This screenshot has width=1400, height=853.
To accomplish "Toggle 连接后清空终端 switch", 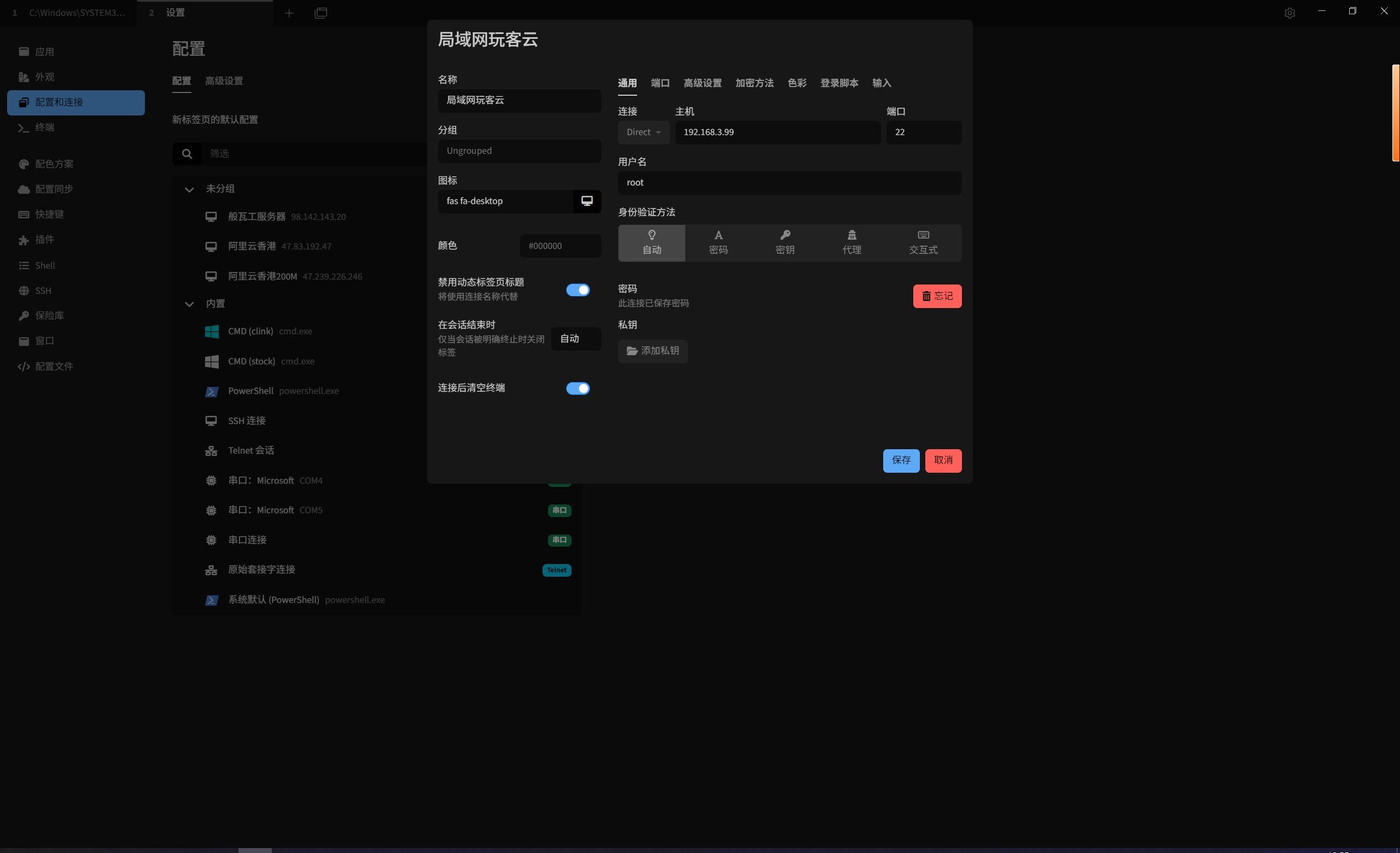I will (x=578, y=388).
